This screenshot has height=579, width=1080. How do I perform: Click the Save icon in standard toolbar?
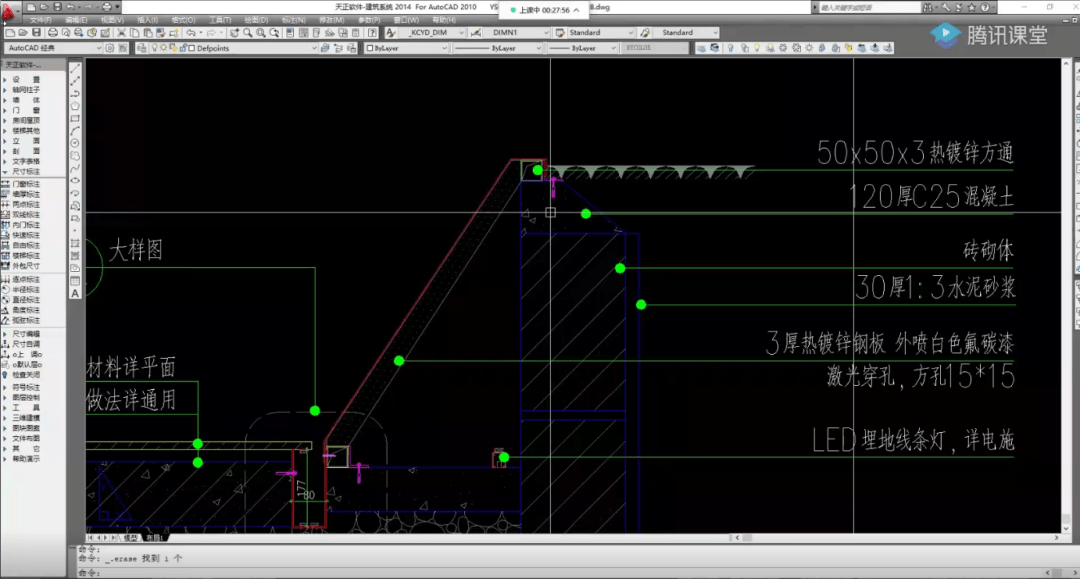pyautogui.click(x=37, y=32)
